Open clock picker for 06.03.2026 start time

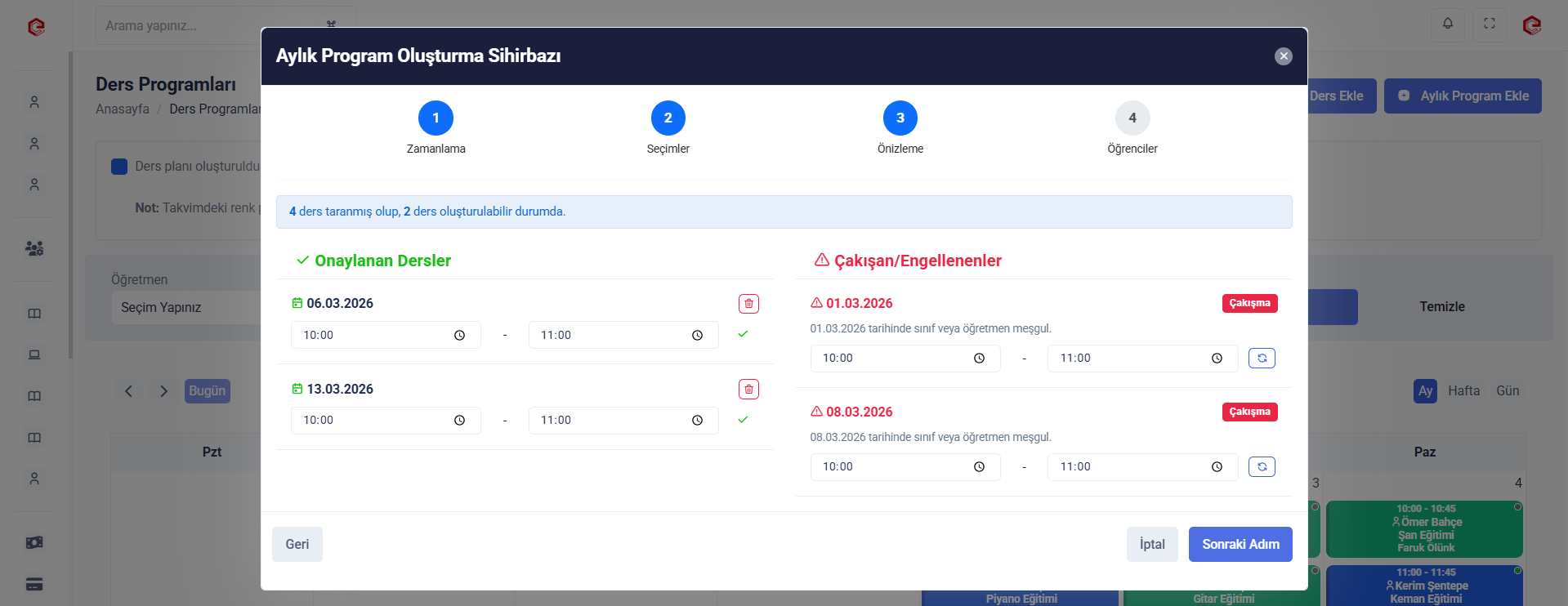pos(459,336)
